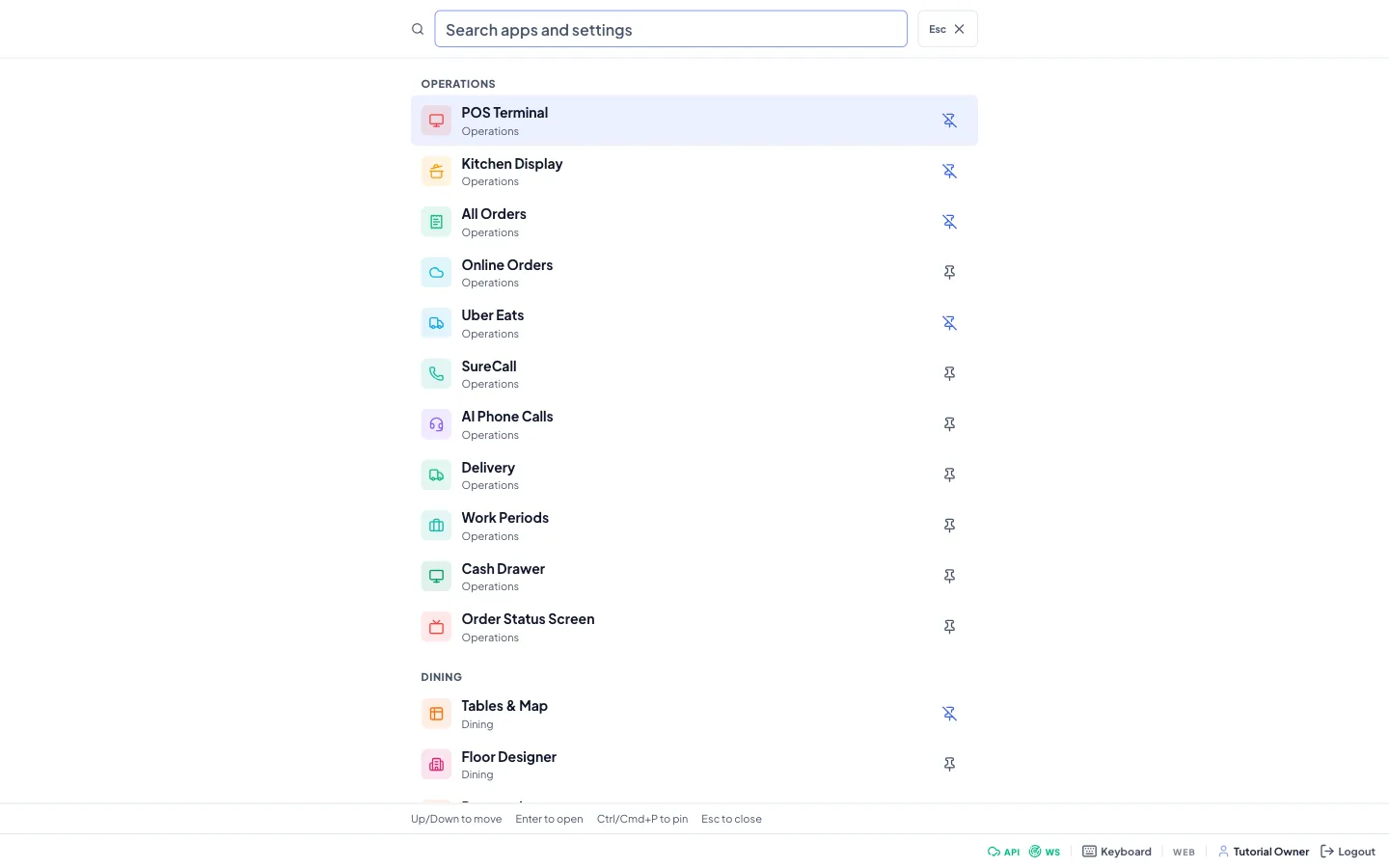The width and height of the screenshot is (1389, 868).
Task: Select the Order Status Screen label
Action: point(528,619)
